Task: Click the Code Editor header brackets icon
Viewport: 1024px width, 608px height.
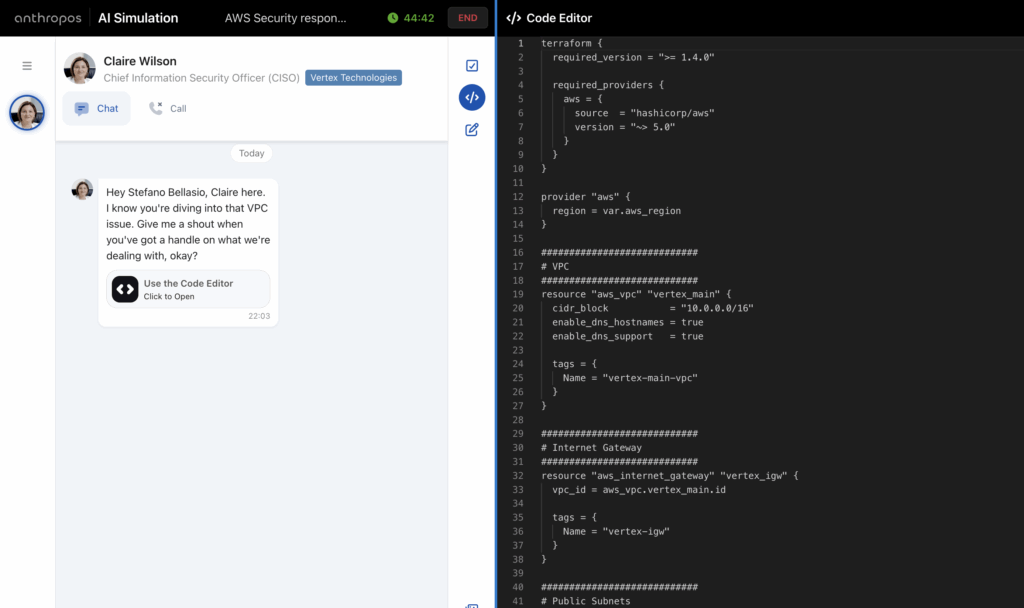Action: [514, 18]
